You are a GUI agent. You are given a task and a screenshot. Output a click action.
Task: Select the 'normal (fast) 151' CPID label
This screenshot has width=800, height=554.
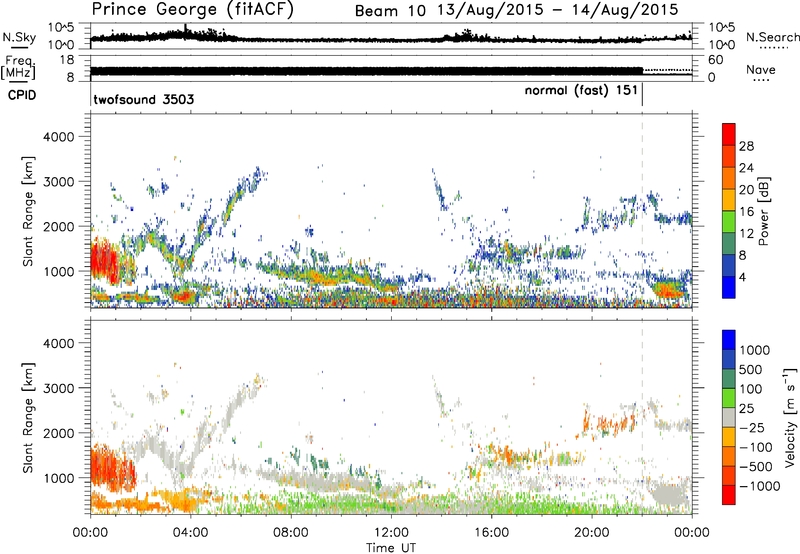coord(581,91)
